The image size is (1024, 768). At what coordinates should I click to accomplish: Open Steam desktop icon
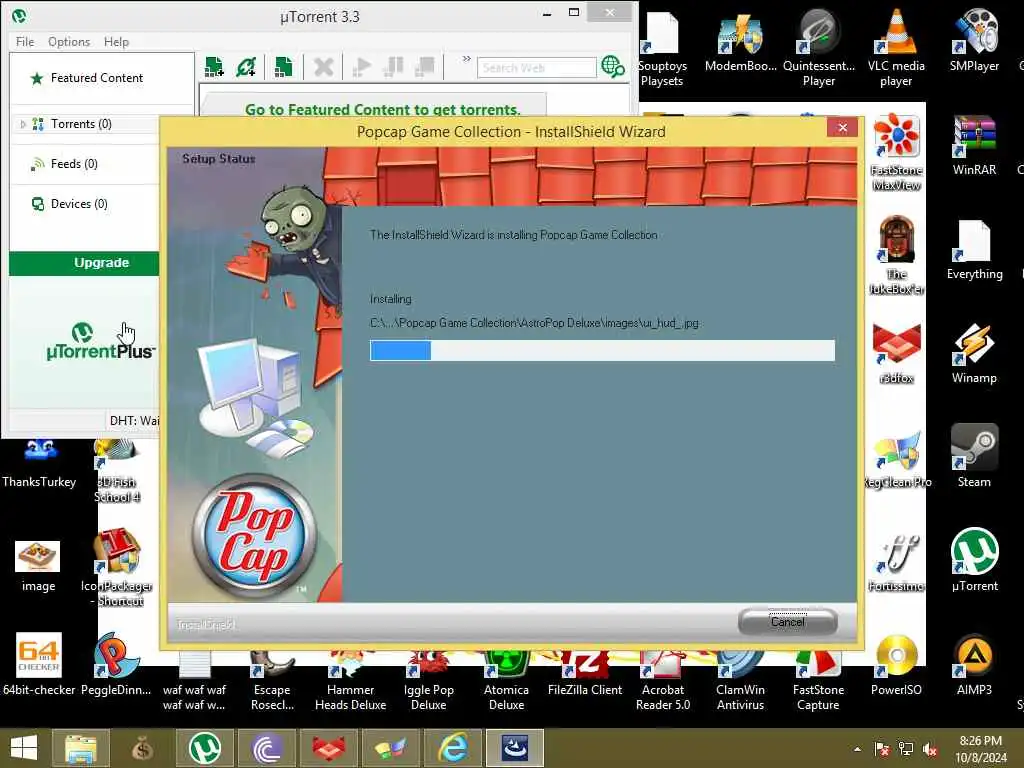tap(974, 456)
